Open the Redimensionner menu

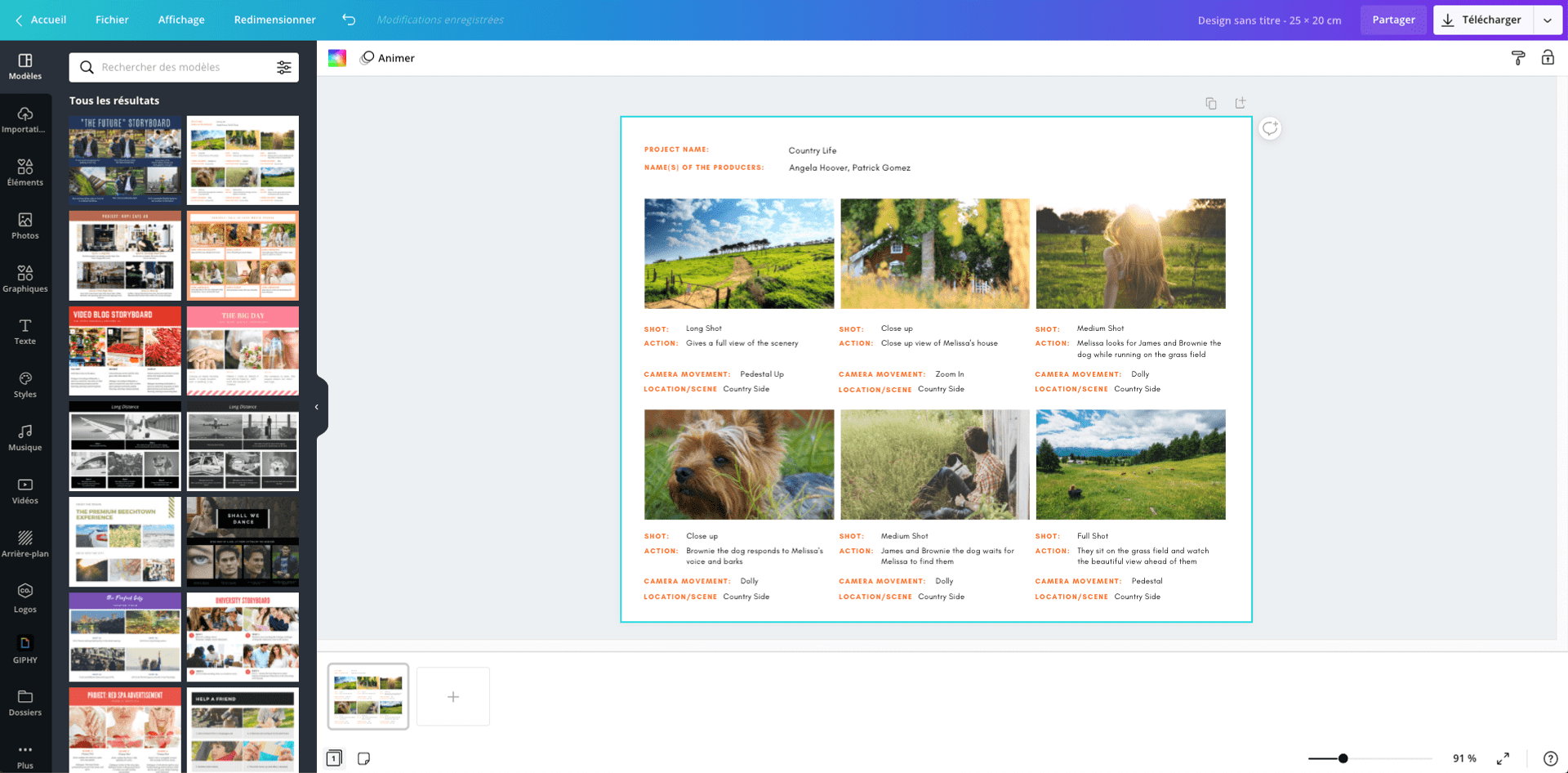point(274,20)
